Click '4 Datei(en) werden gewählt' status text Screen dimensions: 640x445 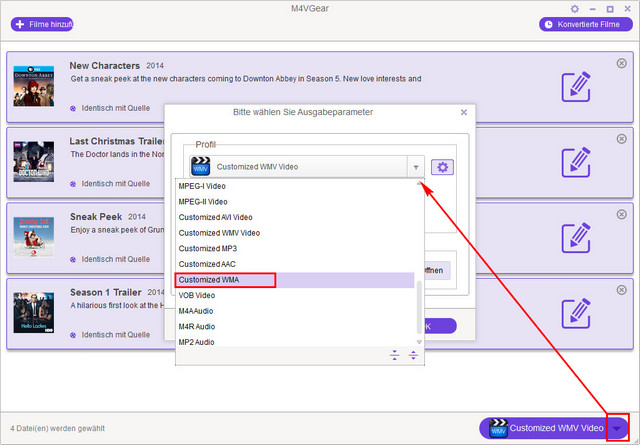tap(58, 429)
